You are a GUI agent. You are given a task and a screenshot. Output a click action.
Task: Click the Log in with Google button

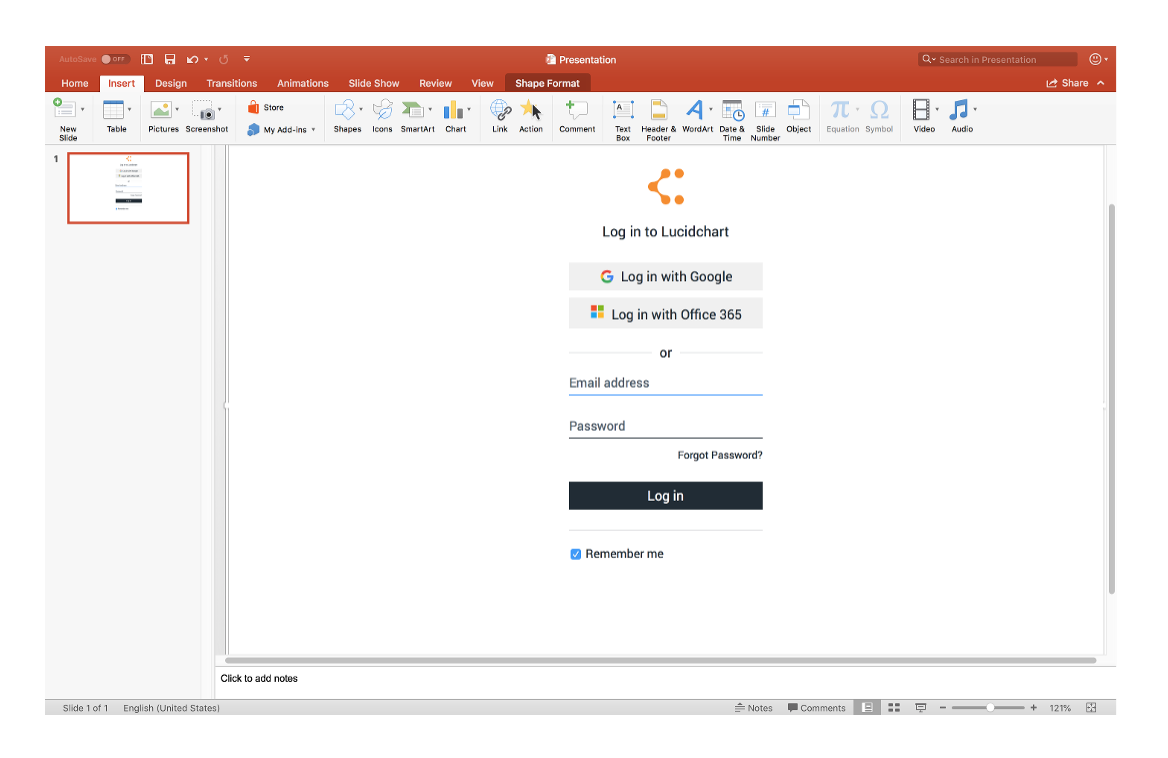[666, 276]
